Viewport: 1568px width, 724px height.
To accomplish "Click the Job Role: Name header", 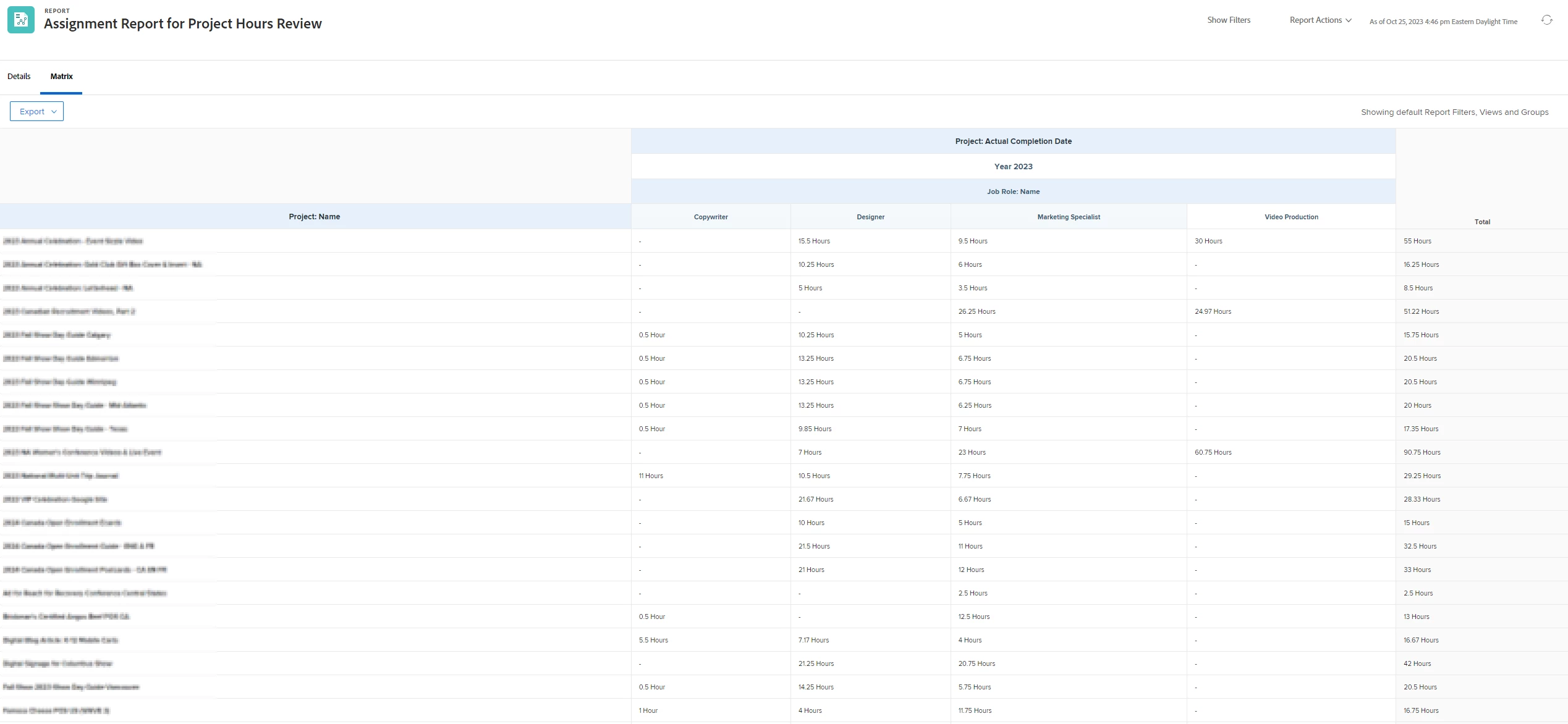I will (x=1013, y=192).
